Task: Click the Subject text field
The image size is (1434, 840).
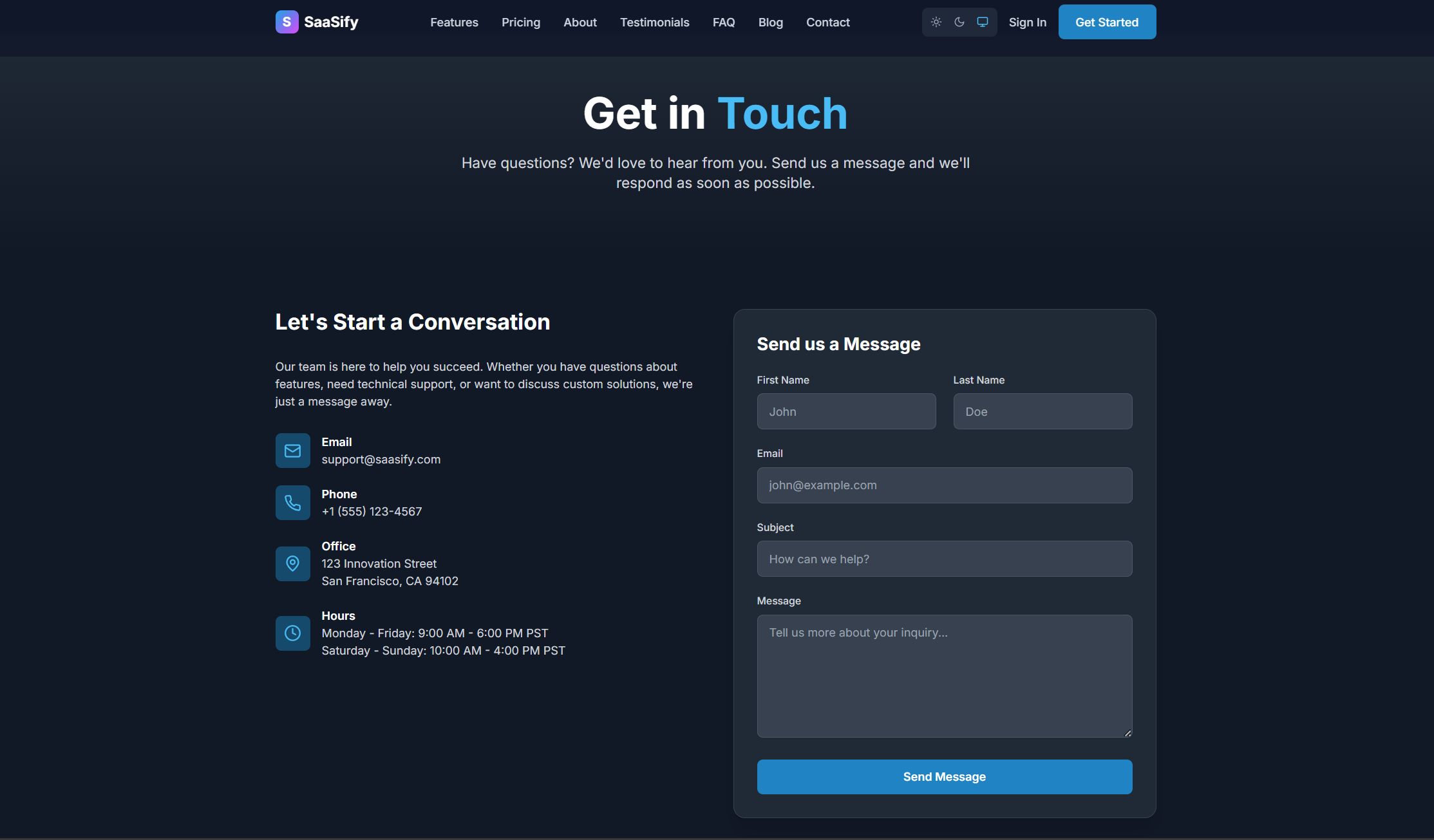Action: [944, 559]
